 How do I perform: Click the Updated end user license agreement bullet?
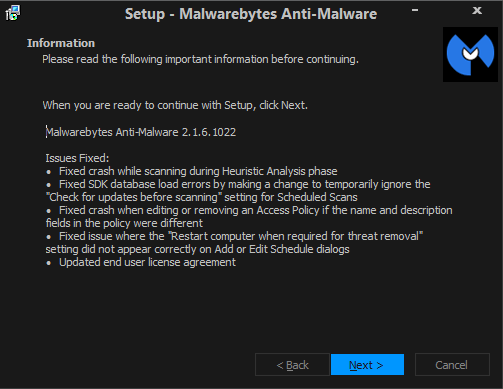[x=141, y=262]
